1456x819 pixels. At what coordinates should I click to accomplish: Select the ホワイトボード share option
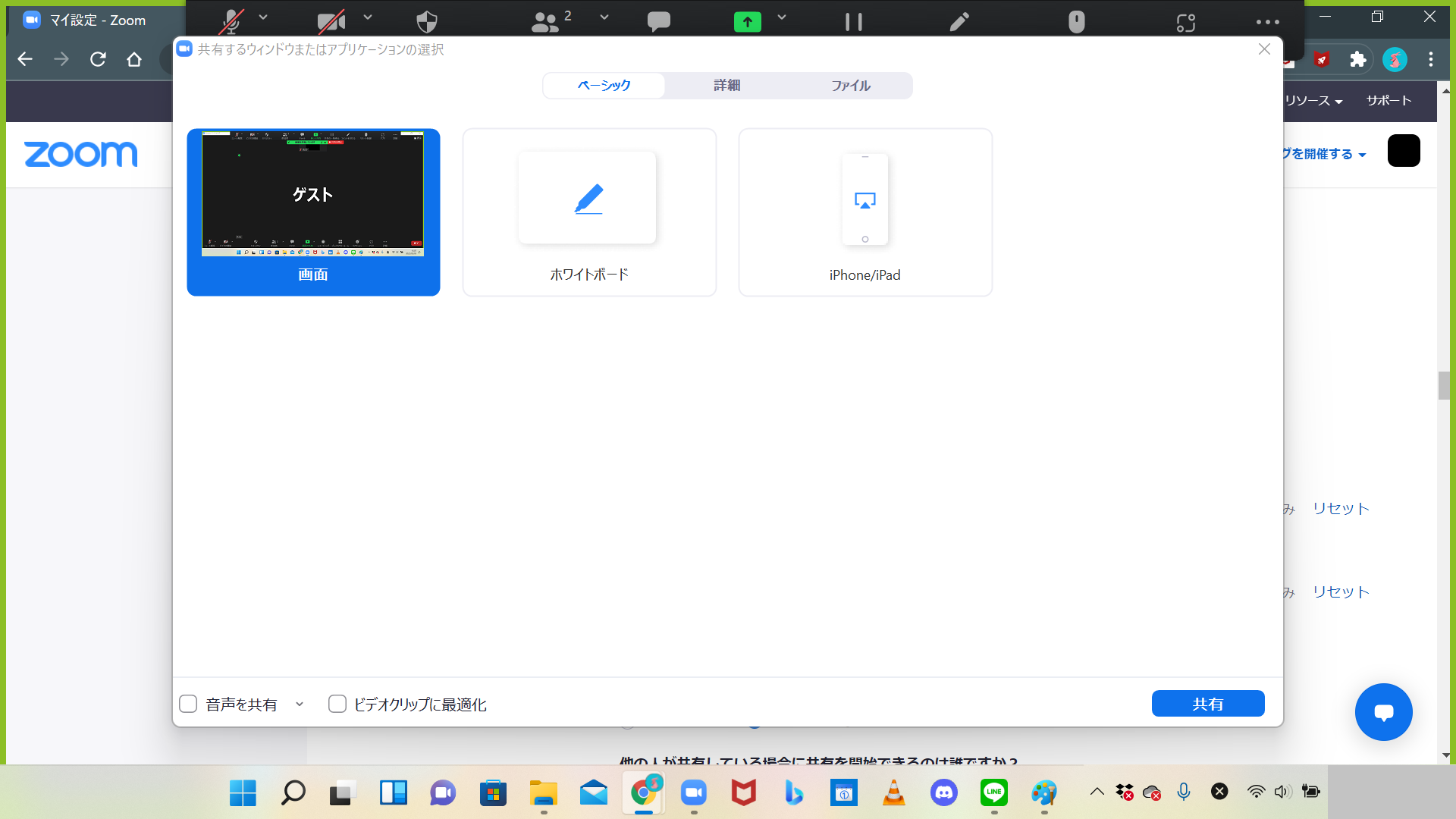coord(589,212)
